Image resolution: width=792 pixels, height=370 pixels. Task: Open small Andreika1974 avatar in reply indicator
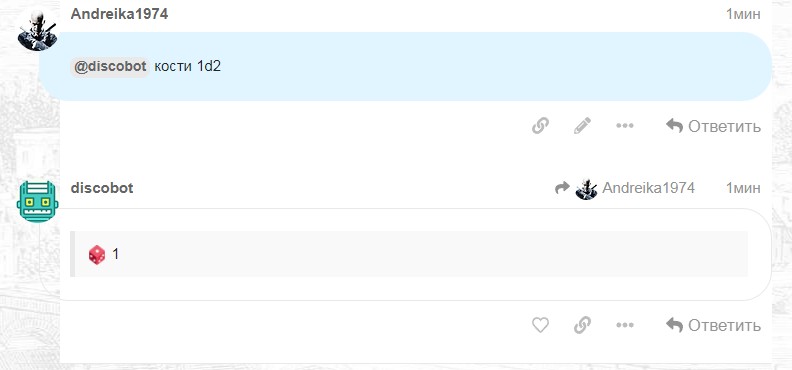tap(586, 189)
